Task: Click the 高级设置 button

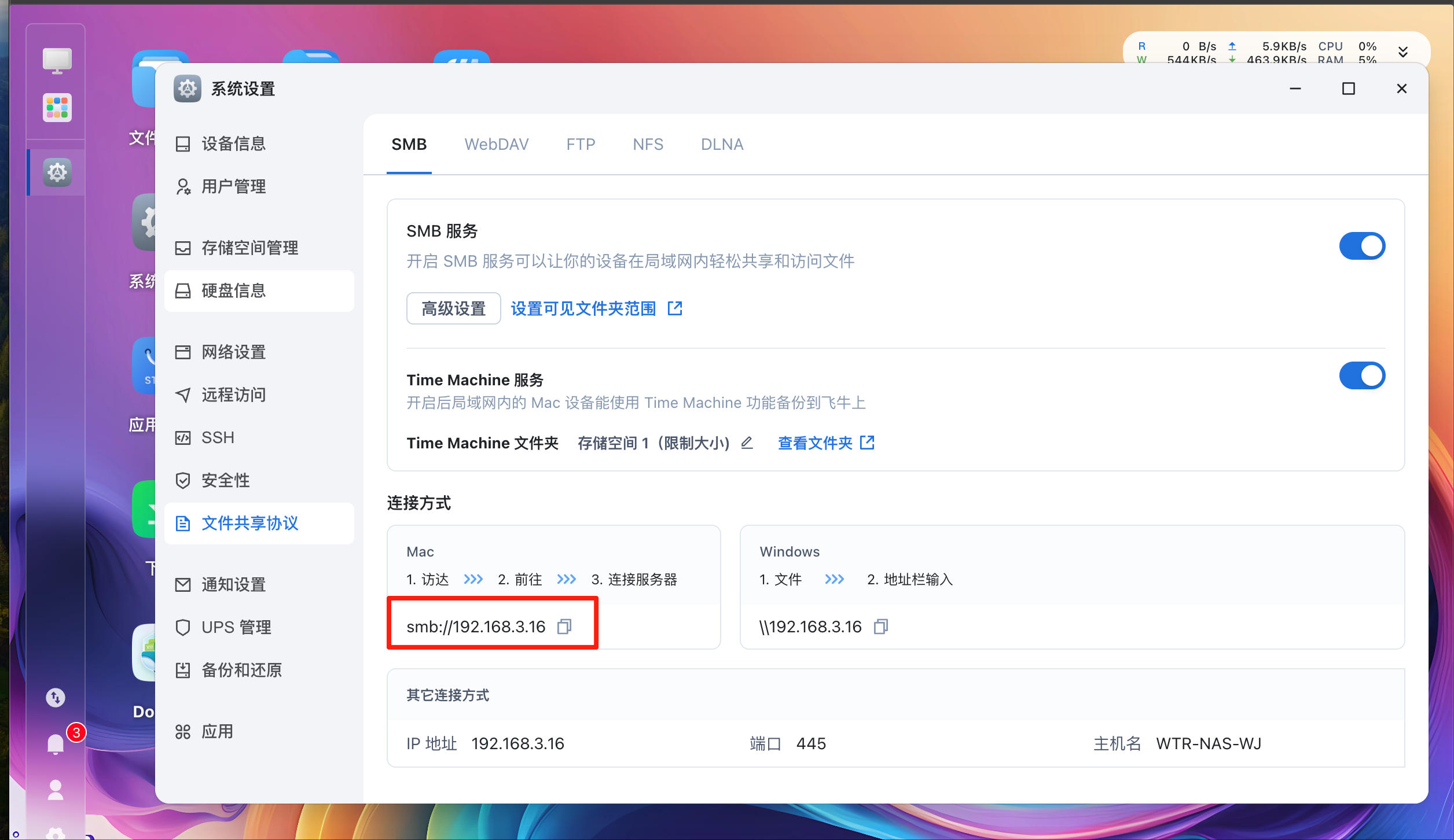Action: 453,308
